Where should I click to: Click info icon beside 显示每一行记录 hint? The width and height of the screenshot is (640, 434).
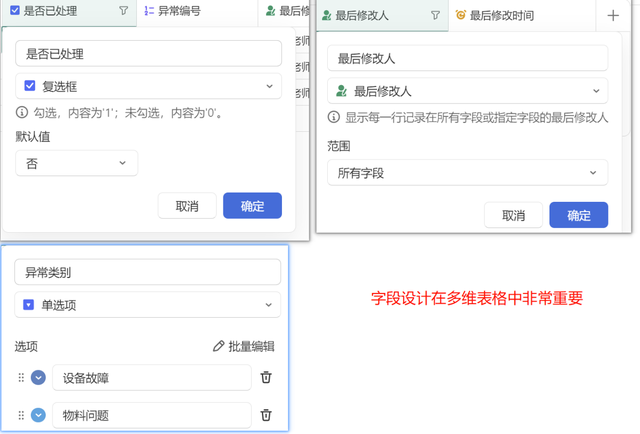[x=333, y=117]
